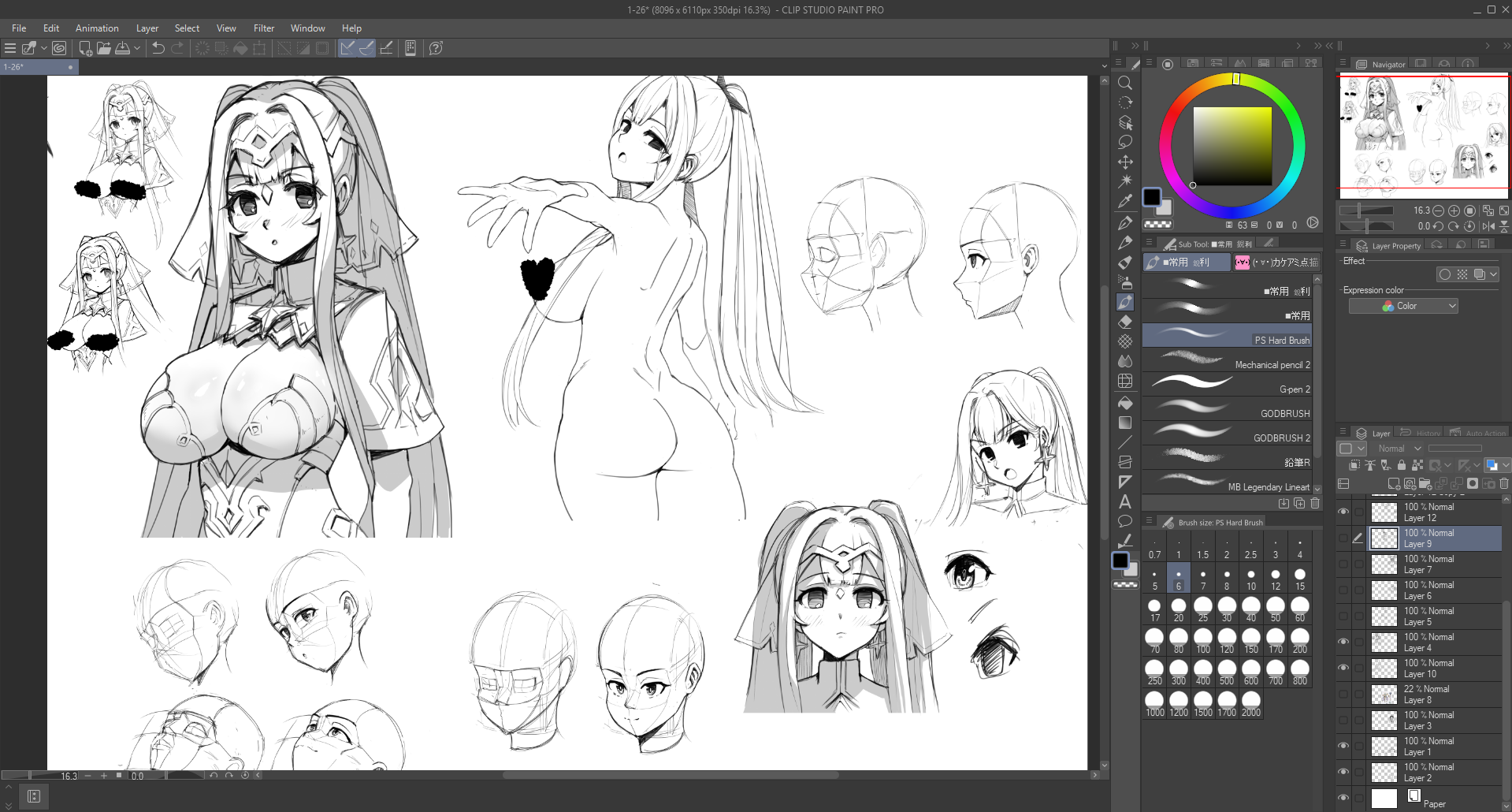Image resolution: width=1512 pixels, height=812 pixels.
Task: Select the black main color swatch
Action: click(1152, 197)
